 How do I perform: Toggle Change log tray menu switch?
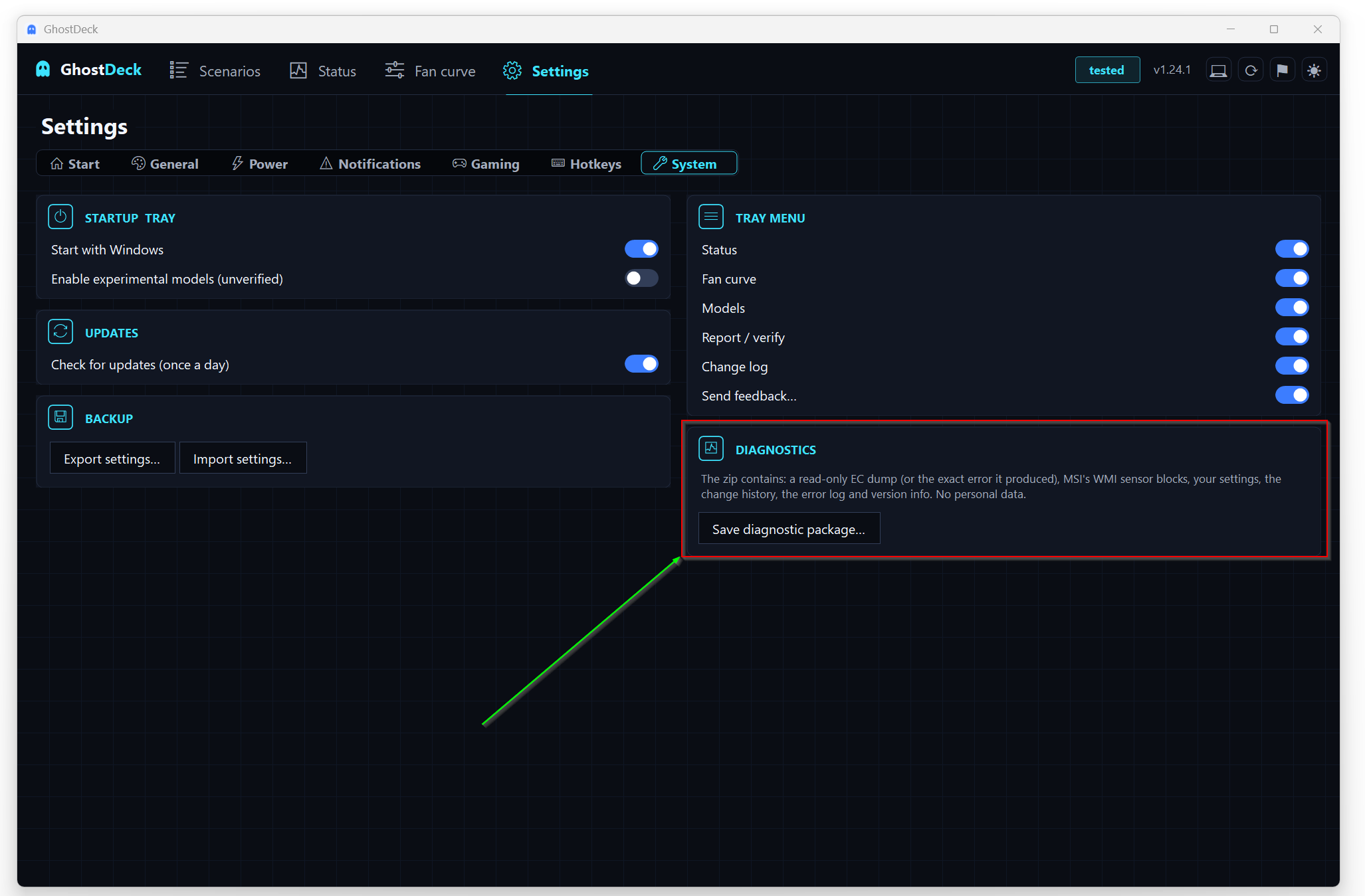pyautogui.click(x=1292, y=366)
